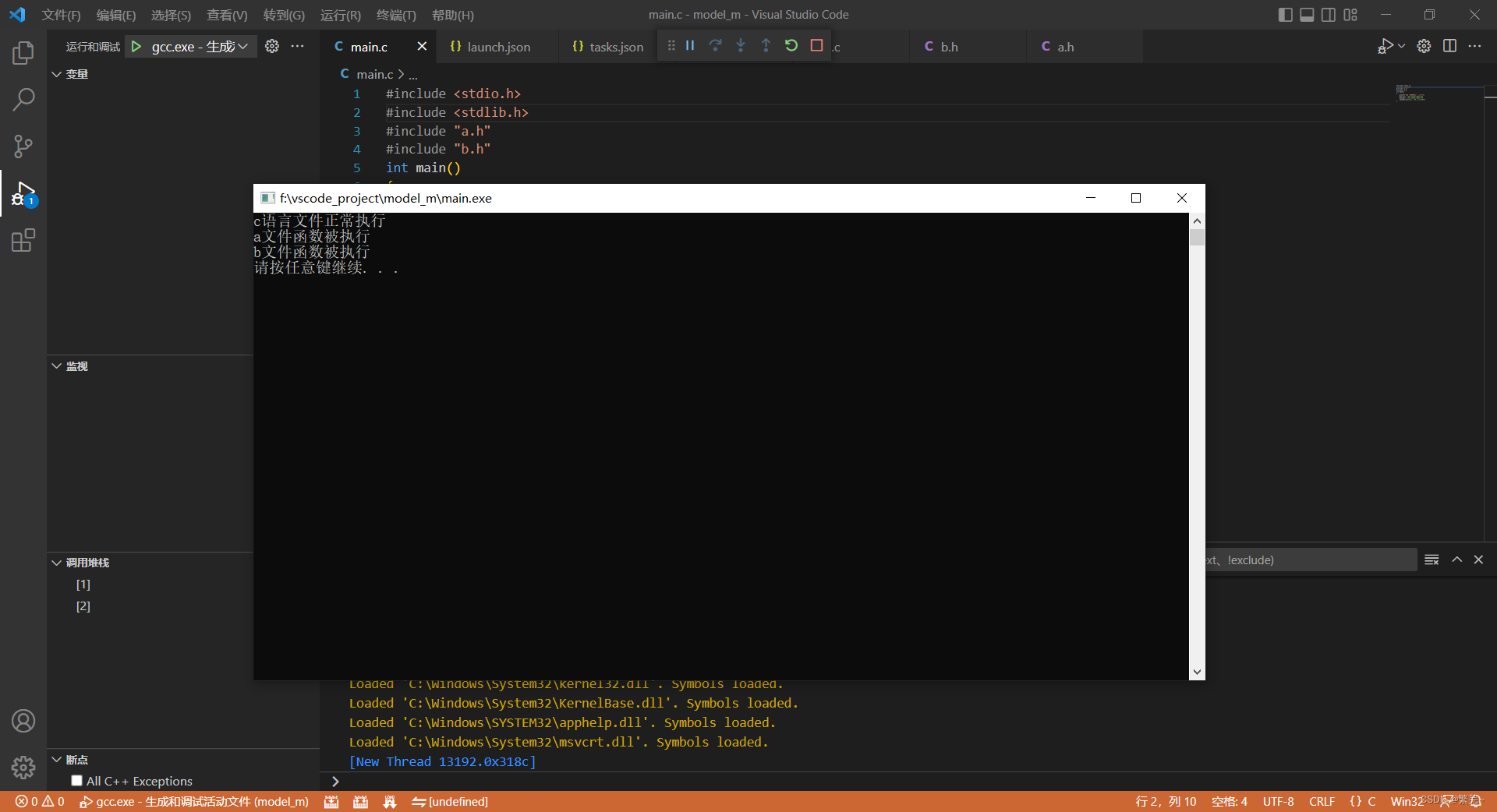
Task: Open the 运行(R) menu
Action: [341, 15]
